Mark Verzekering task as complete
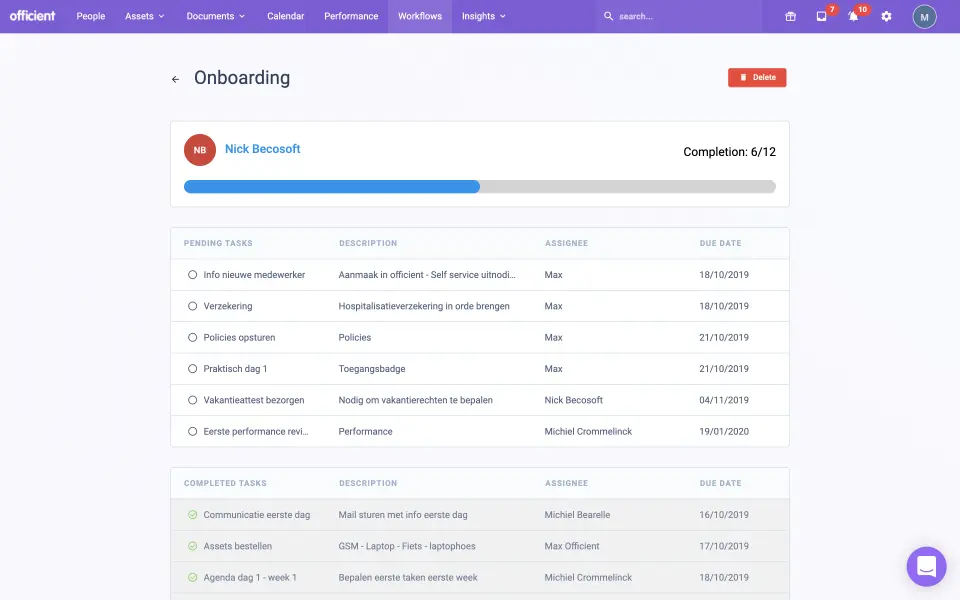This screenshot has width=960, height=600. click(192, 306)
